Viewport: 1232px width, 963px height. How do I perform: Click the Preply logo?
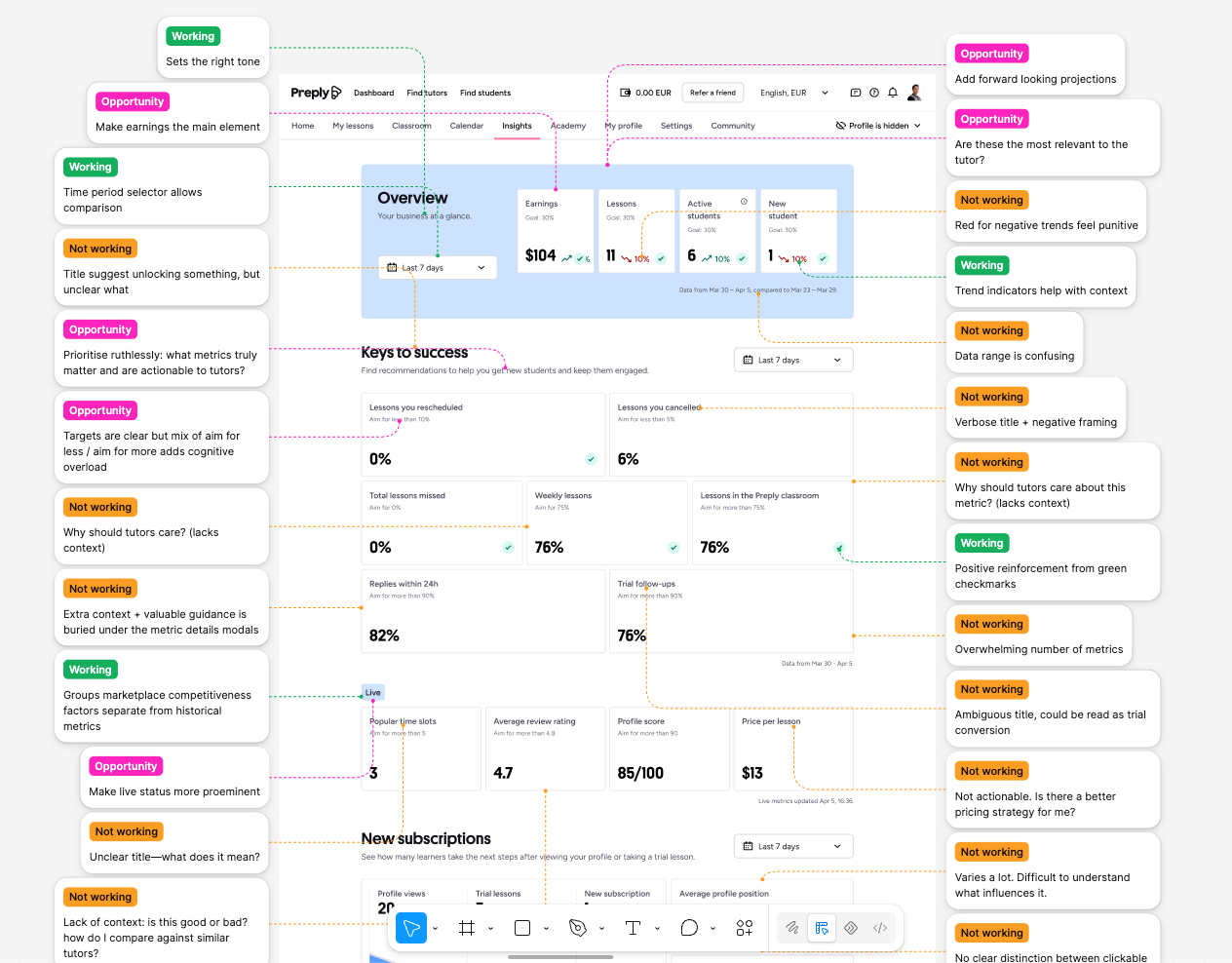coord(316,93)
